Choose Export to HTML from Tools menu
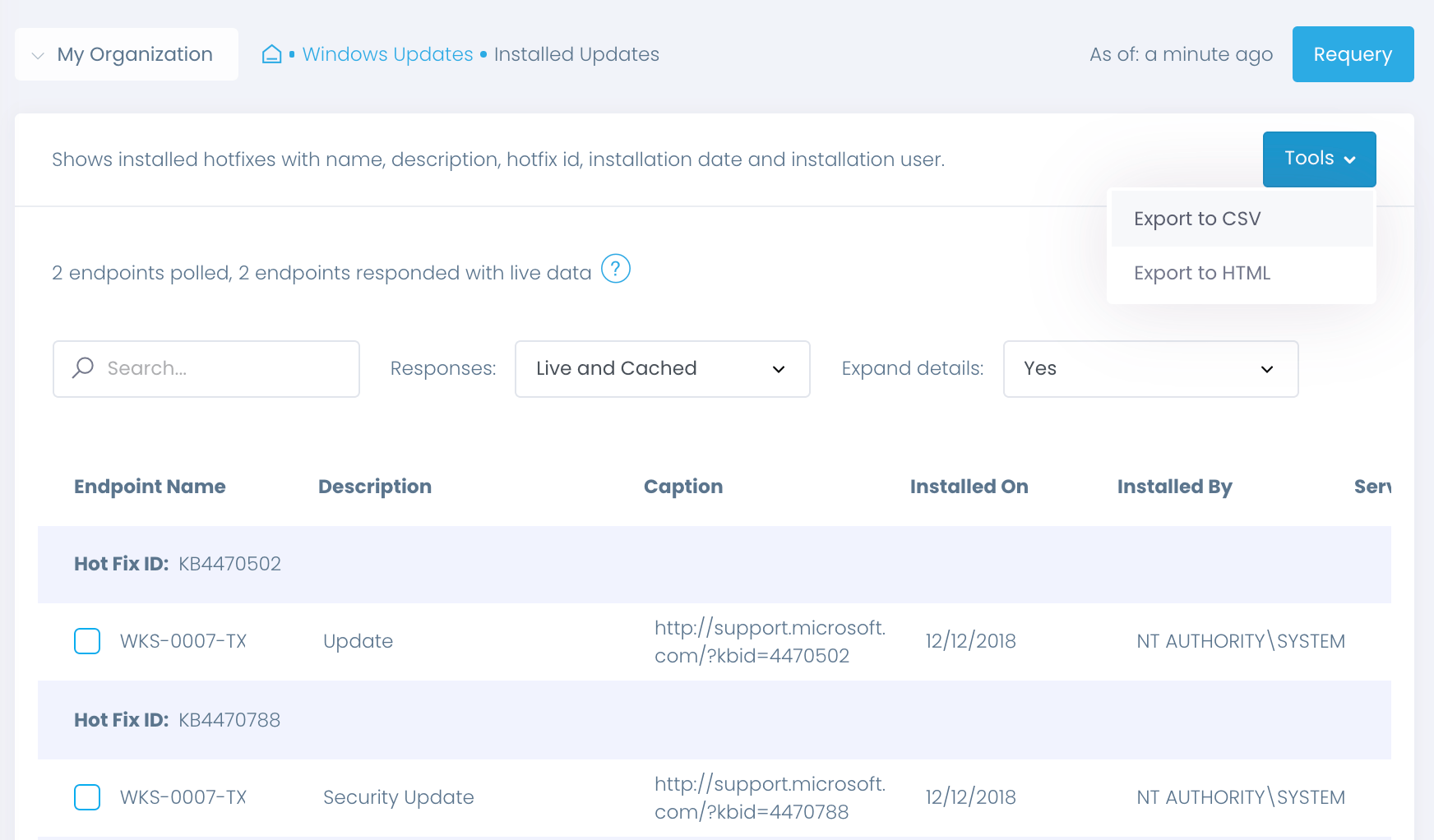The height and width of the screenshot is (840, 1434). coord(1201,273)
